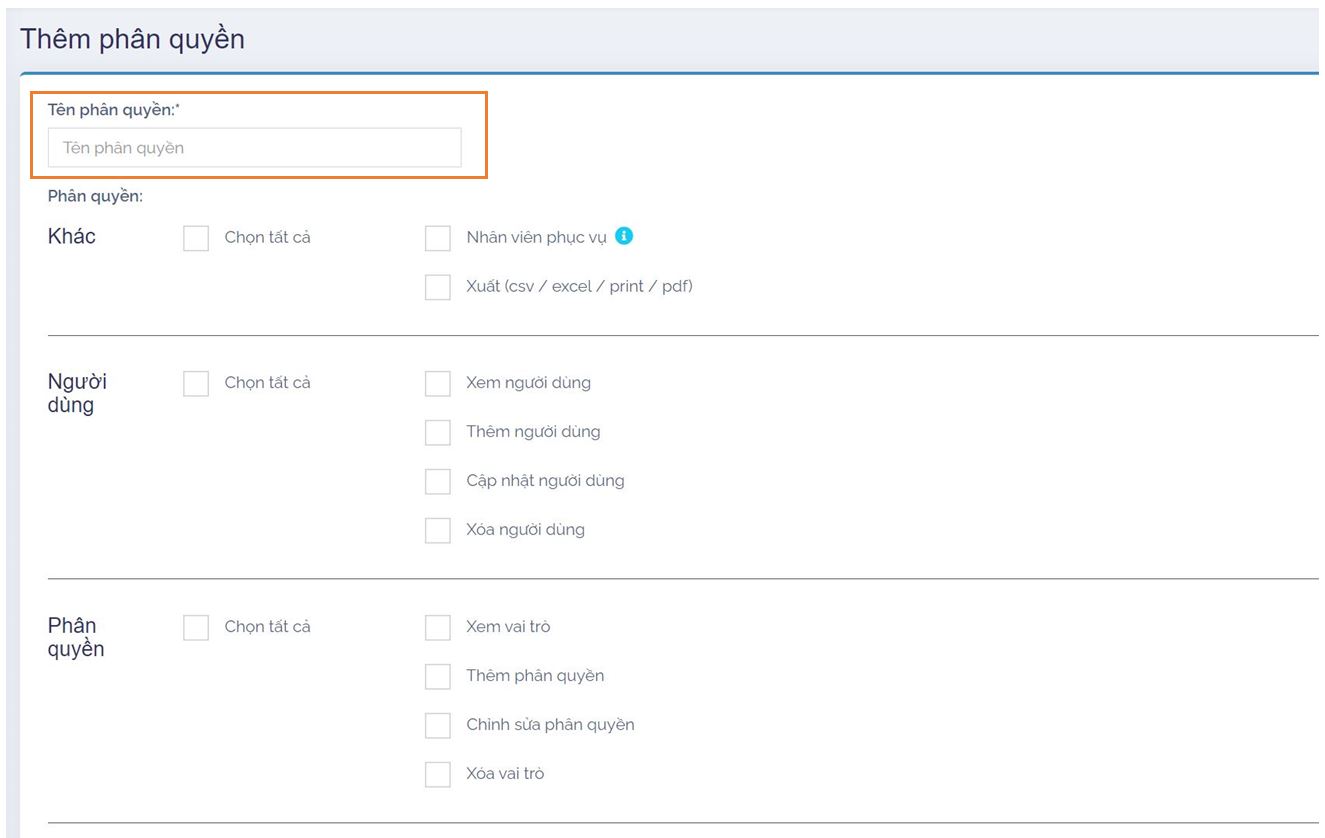
Task: Tick Chọn tất cả checkbox in Khác section
Action: [196, 238]
